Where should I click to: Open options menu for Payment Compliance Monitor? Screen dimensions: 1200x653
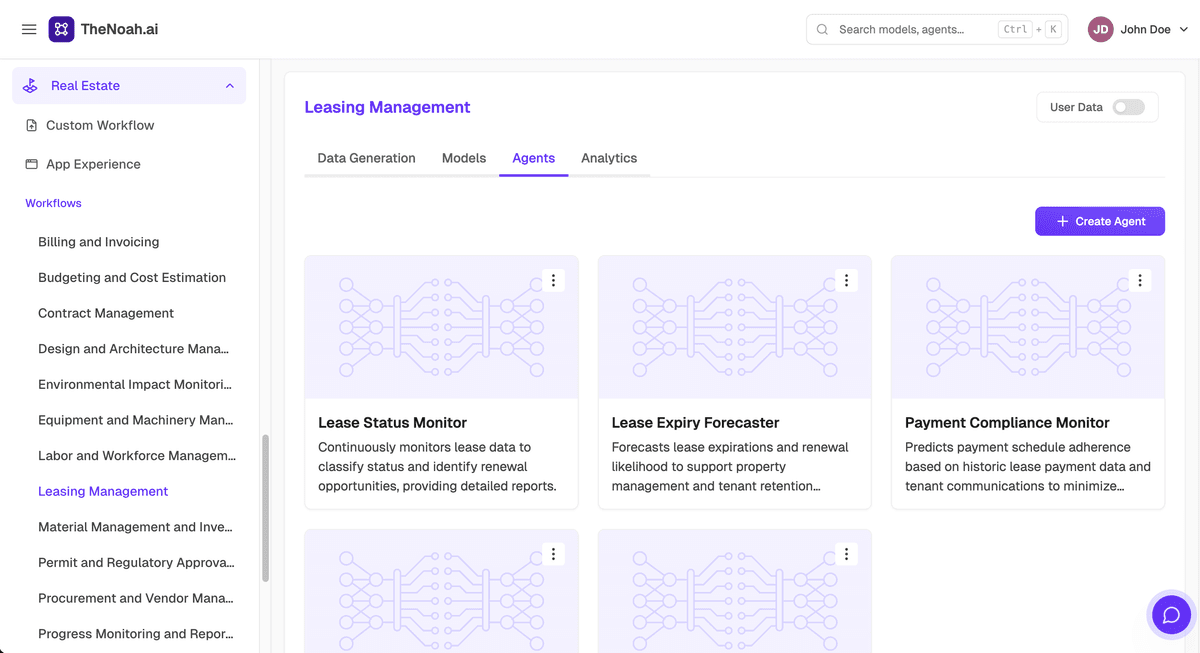pos(1140,281)
